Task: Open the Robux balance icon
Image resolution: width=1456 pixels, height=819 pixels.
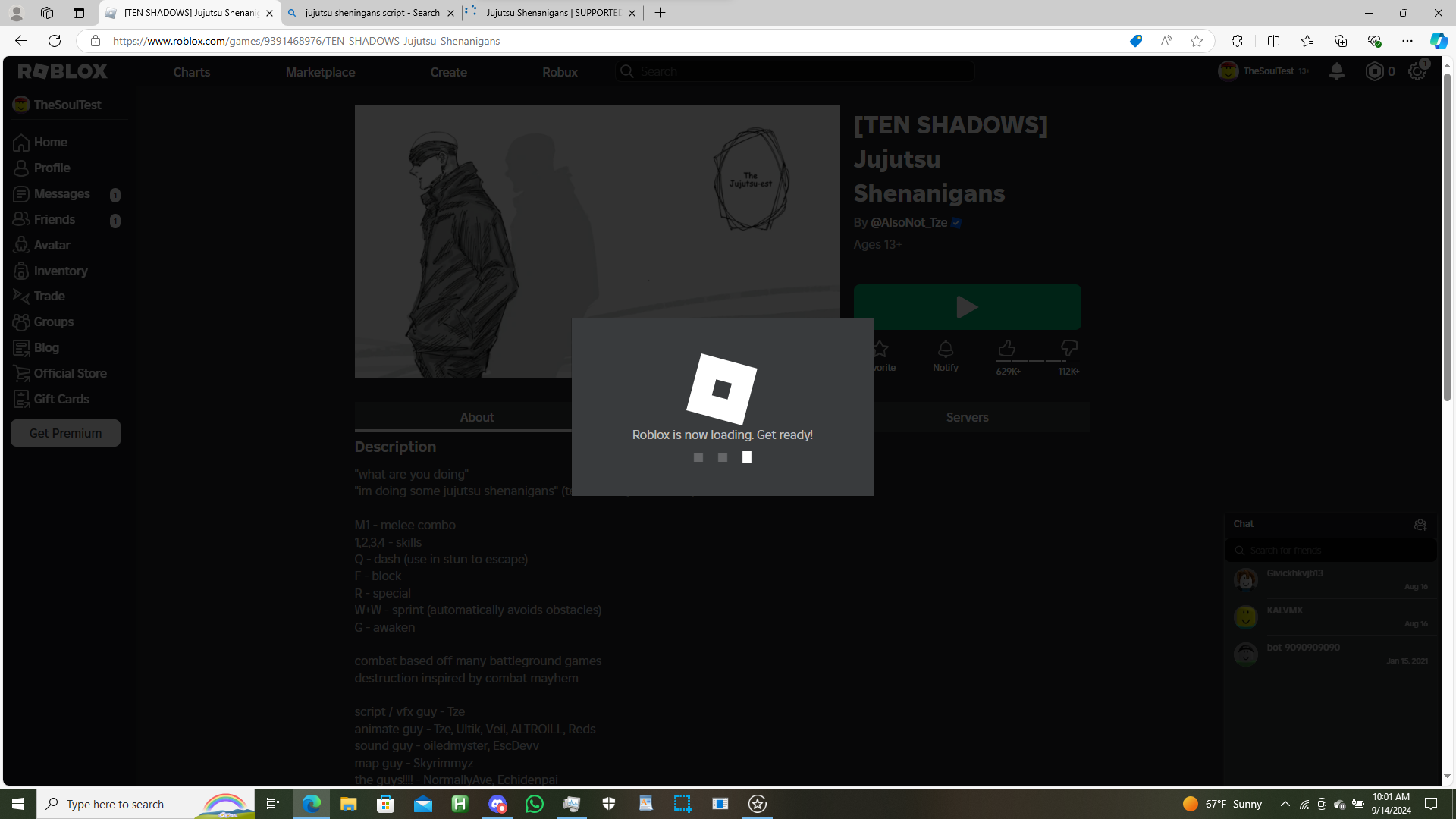Action: coord(1374,71)
